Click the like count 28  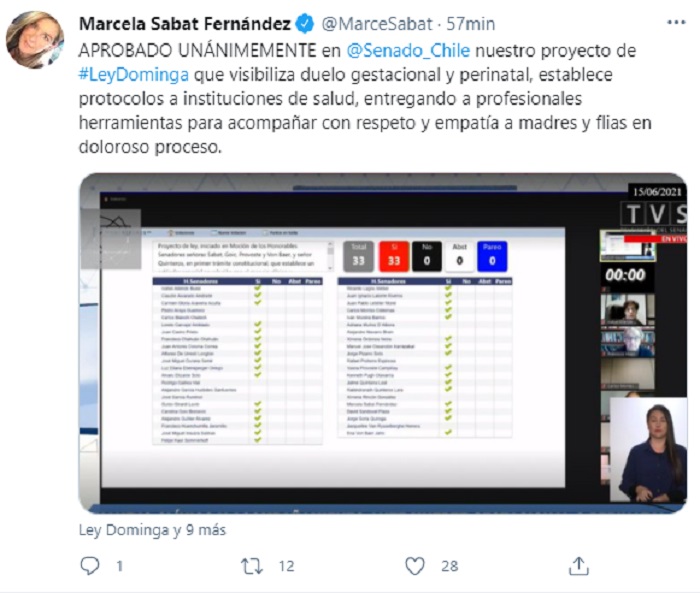pyautogui.click(x=450, y=566)
